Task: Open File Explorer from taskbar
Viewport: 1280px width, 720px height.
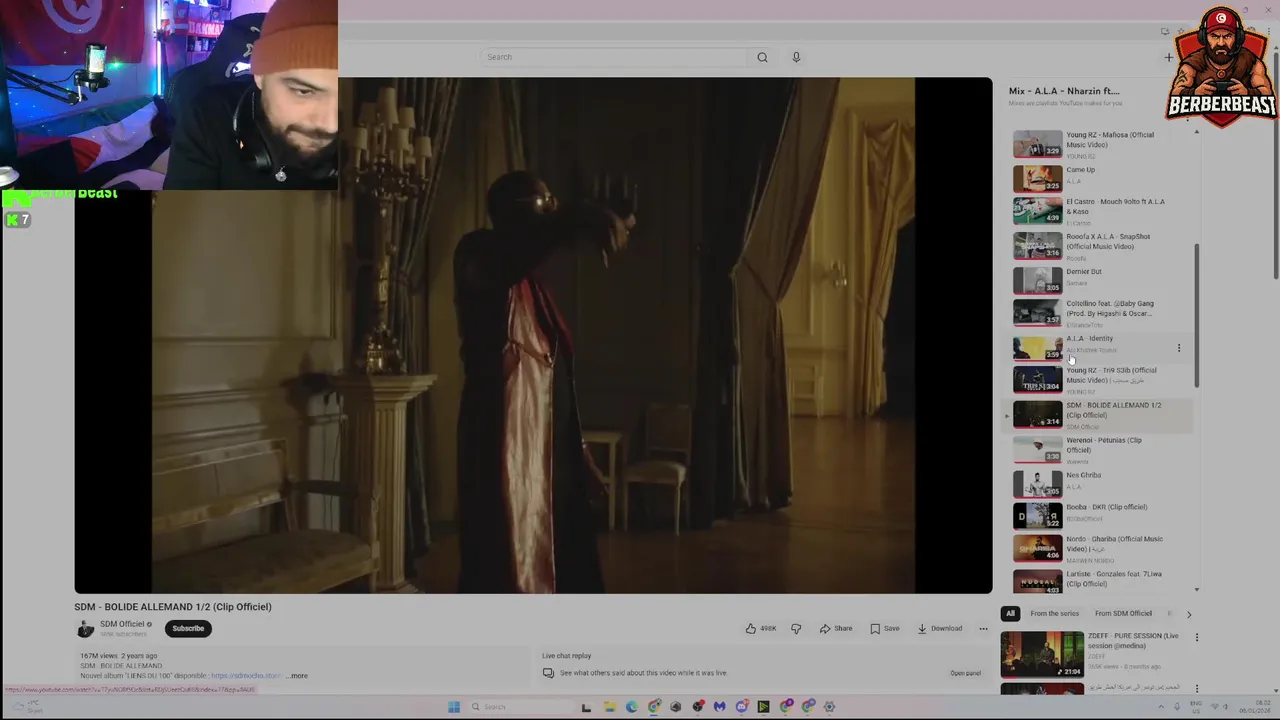Action: pos(609,707)
